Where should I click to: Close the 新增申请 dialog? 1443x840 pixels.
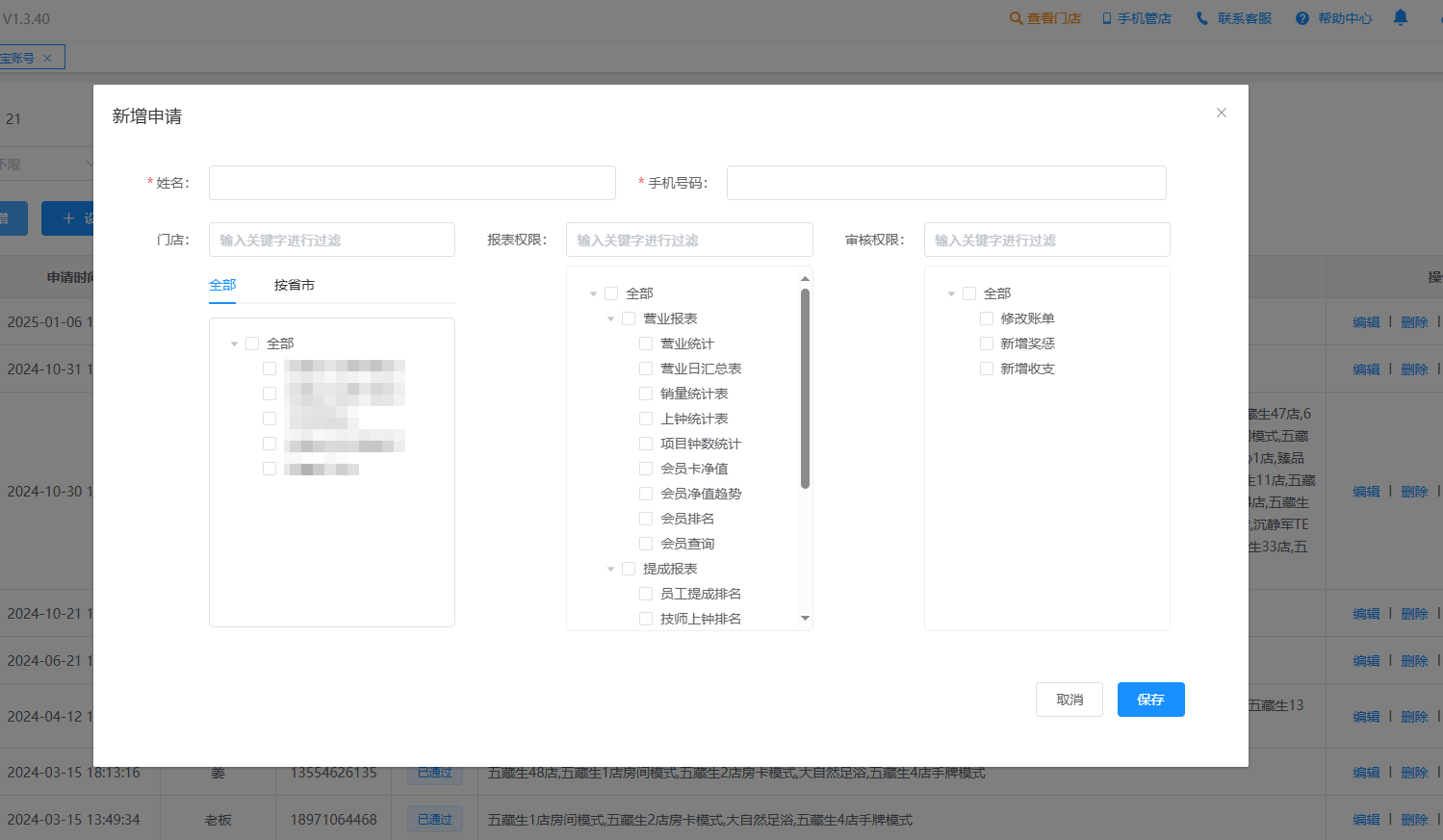click(1222, 113)
